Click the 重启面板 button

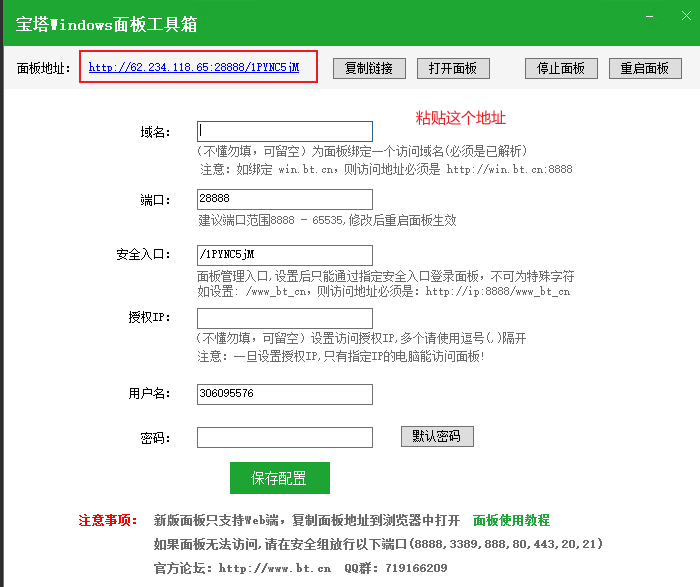point(645,68)
